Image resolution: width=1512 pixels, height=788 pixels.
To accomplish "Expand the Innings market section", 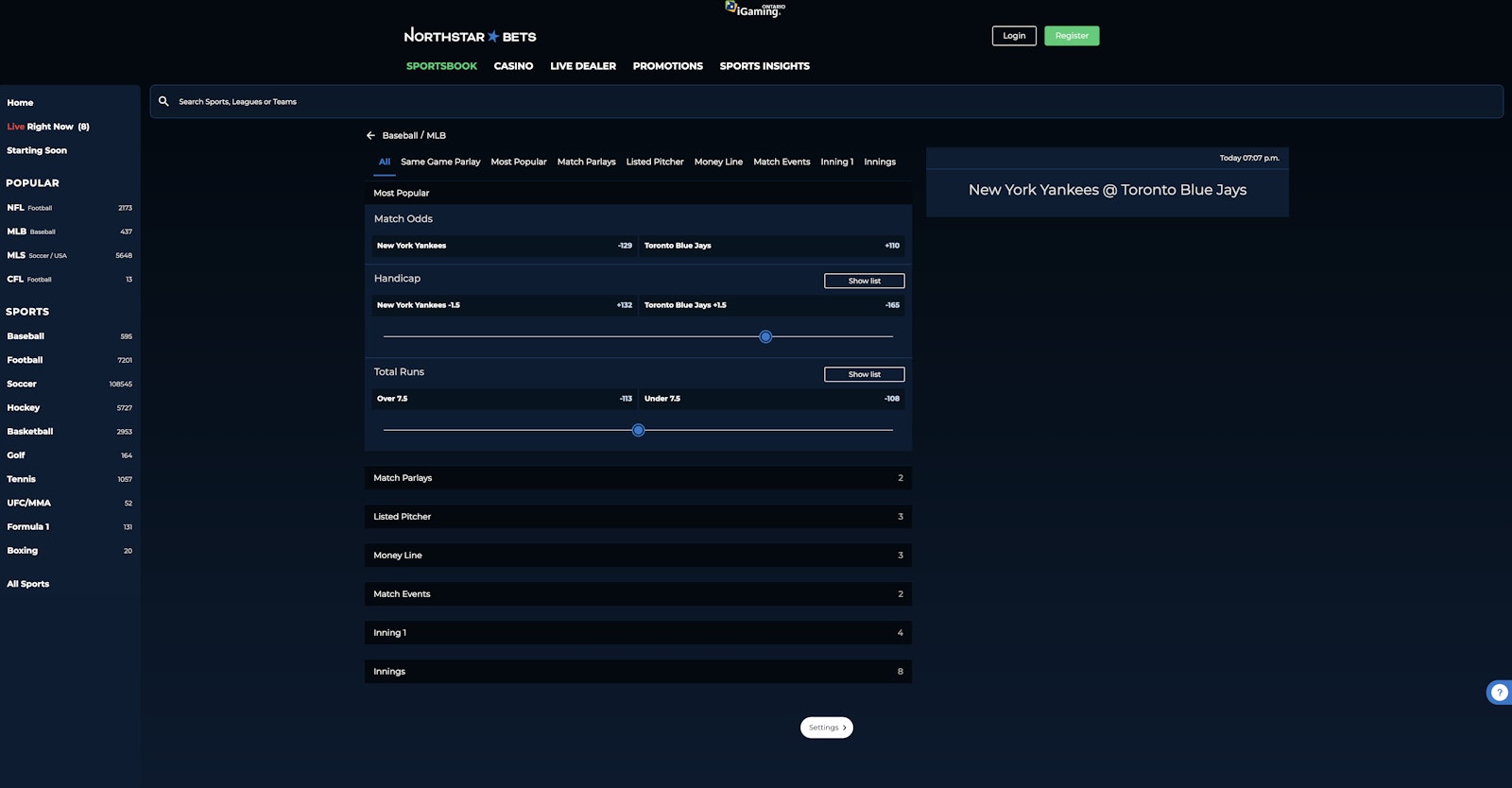I will (x=638, y=672).
